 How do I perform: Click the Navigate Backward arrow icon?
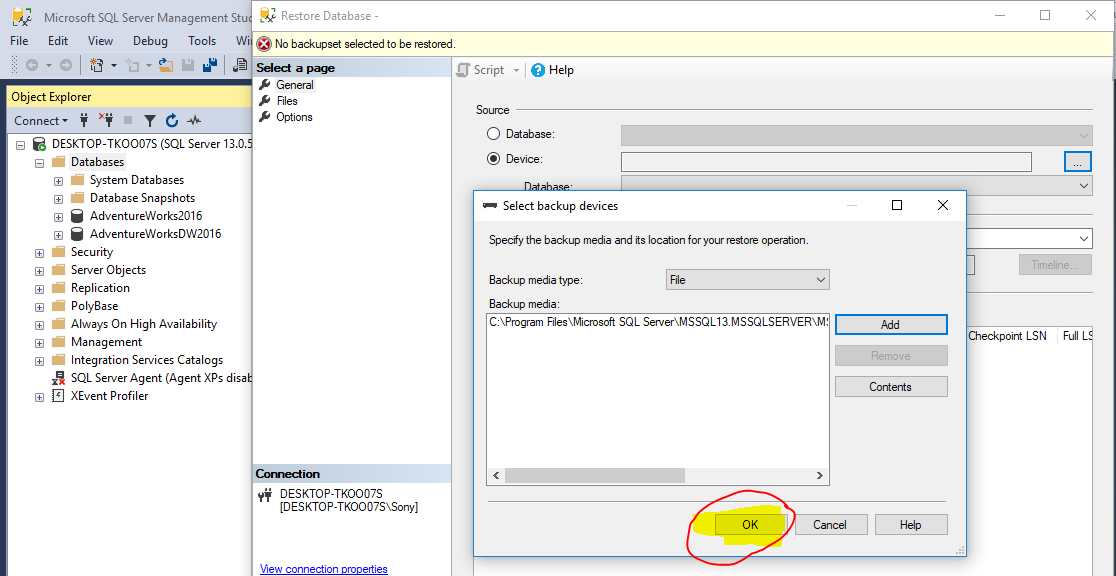click(x=32, y=66)
